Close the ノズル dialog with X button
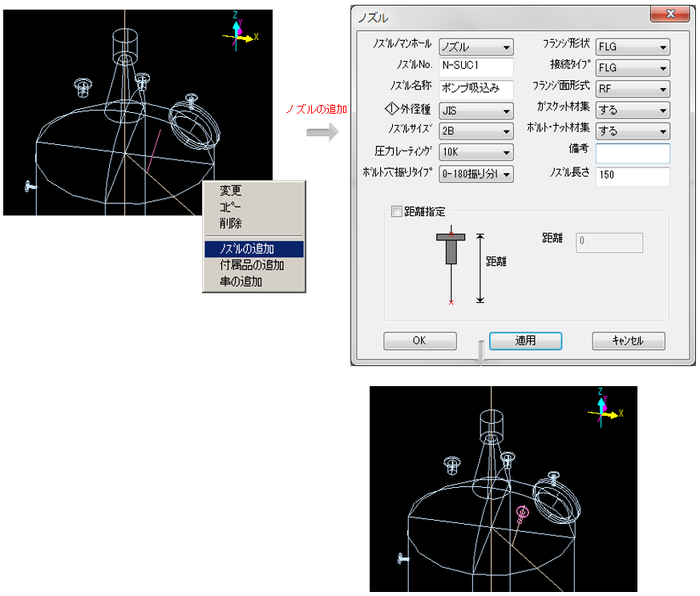This screenshot has height=596, width=700. pyautogui.click(x=661, y=15)
